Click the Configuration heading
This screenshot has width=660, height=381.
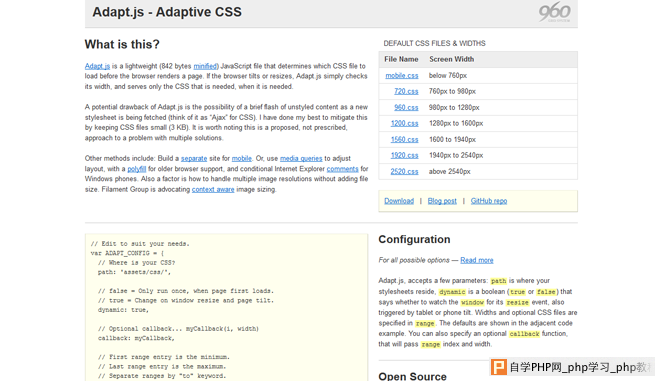(x=414, y=239)
